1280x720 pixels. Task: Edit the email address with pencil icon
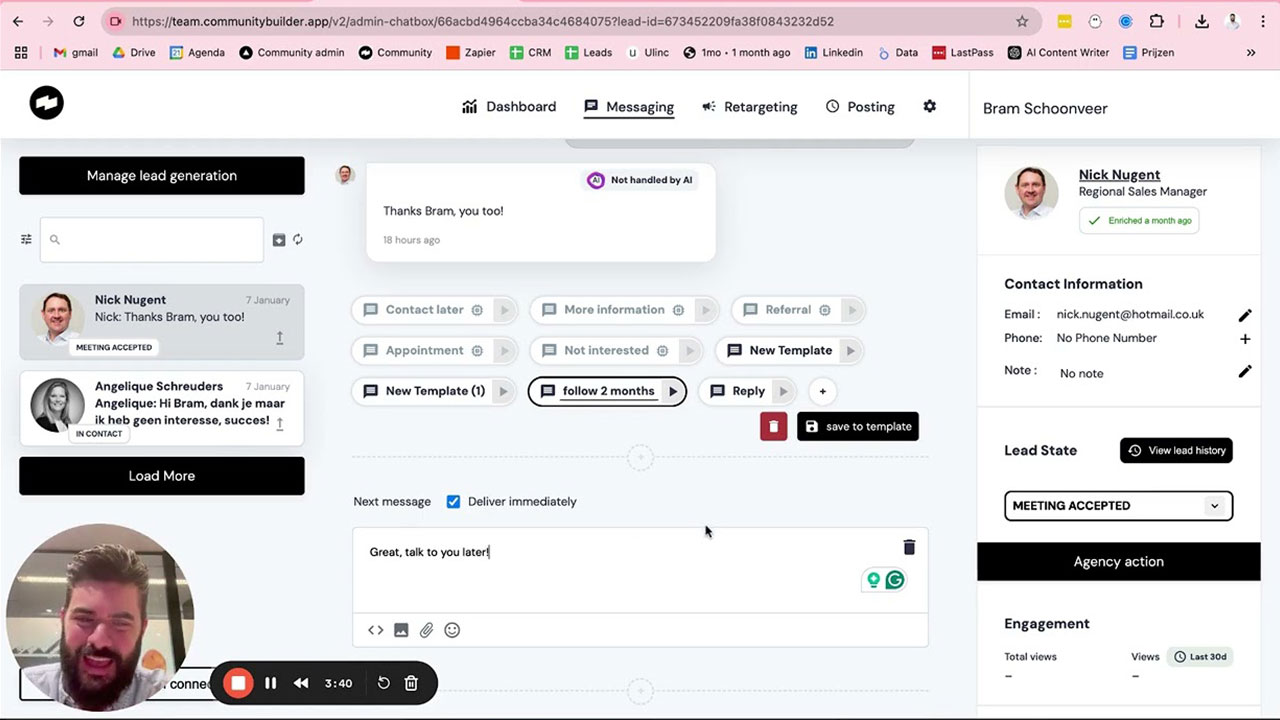coord(1245,315)
